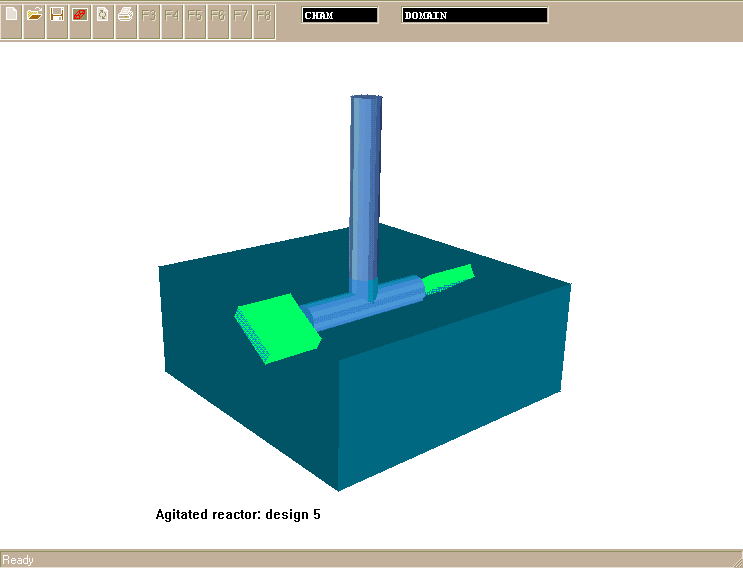Click the New file icon
This screenshot has width=743, height=568.
12,16
